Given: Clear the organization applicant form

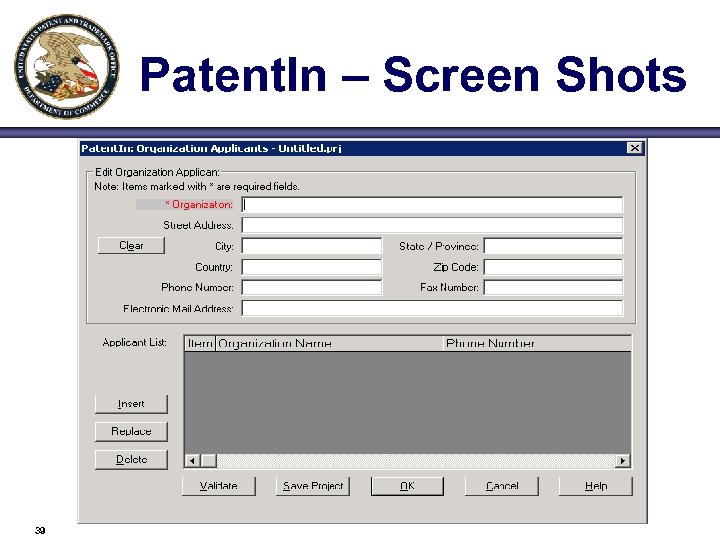Looking at the screenshot, I should pos(131,246).
